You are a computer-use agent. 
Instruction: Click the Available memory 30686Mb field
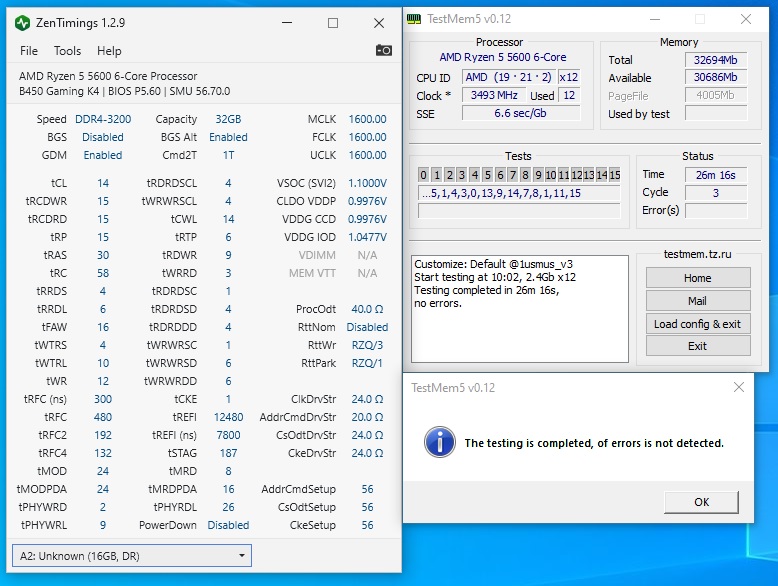tap(715, 77)
